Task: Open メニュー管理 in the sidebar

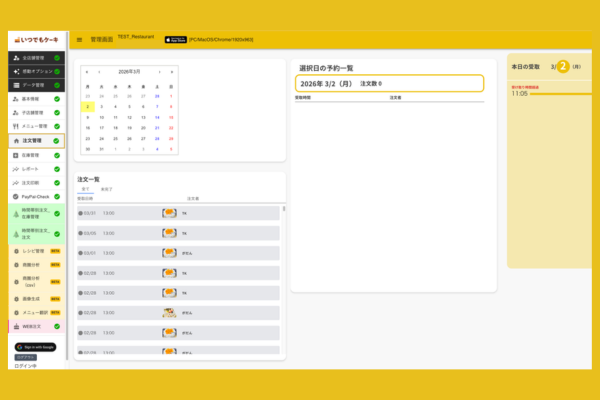Action: click(x=35, y=127)
